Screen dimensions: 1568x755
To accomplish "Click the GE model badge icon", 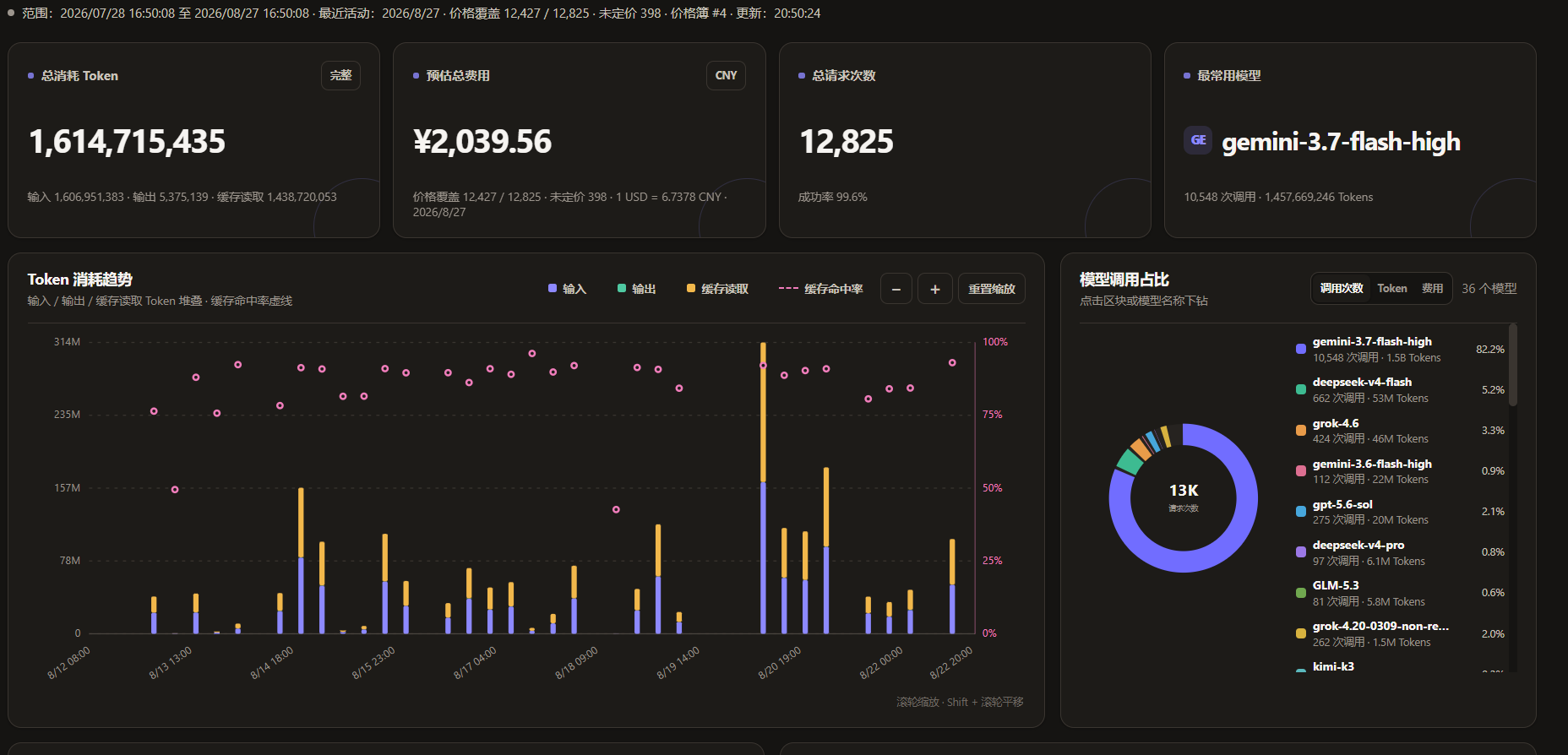I will pyautogui.click(x=1198, y=140).
